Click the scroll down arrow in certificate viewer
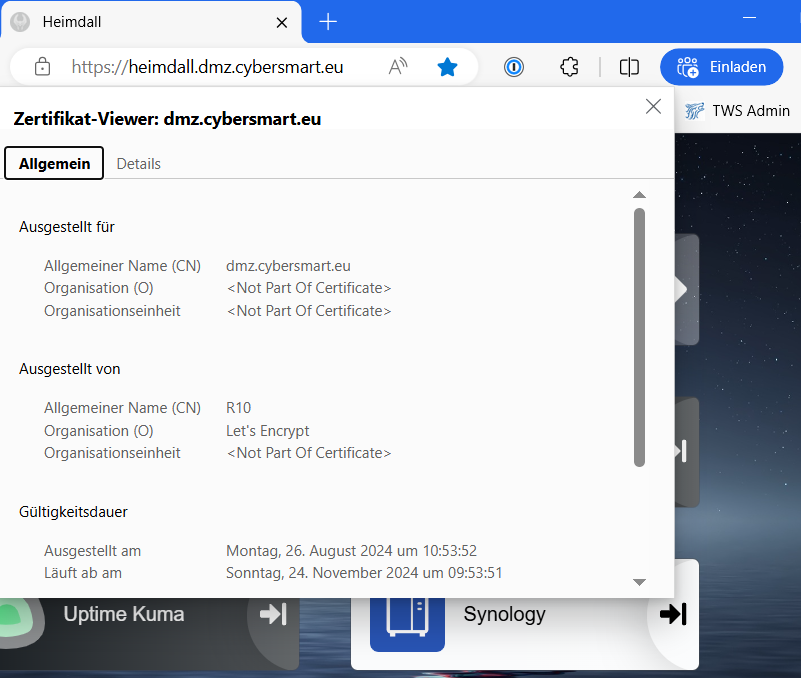The image size is (801, 678). pyautogui.click(x=639, y=582)
